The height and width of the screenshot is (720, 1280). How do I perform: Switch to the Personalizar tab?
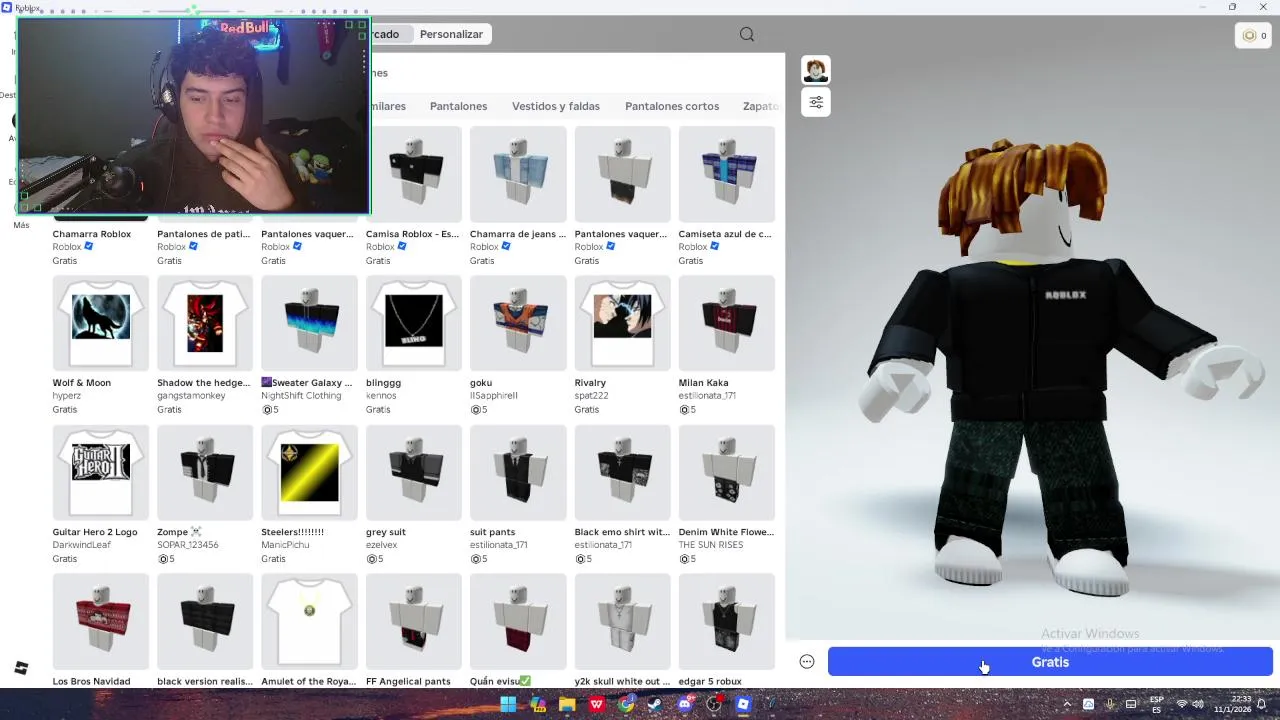451,34
